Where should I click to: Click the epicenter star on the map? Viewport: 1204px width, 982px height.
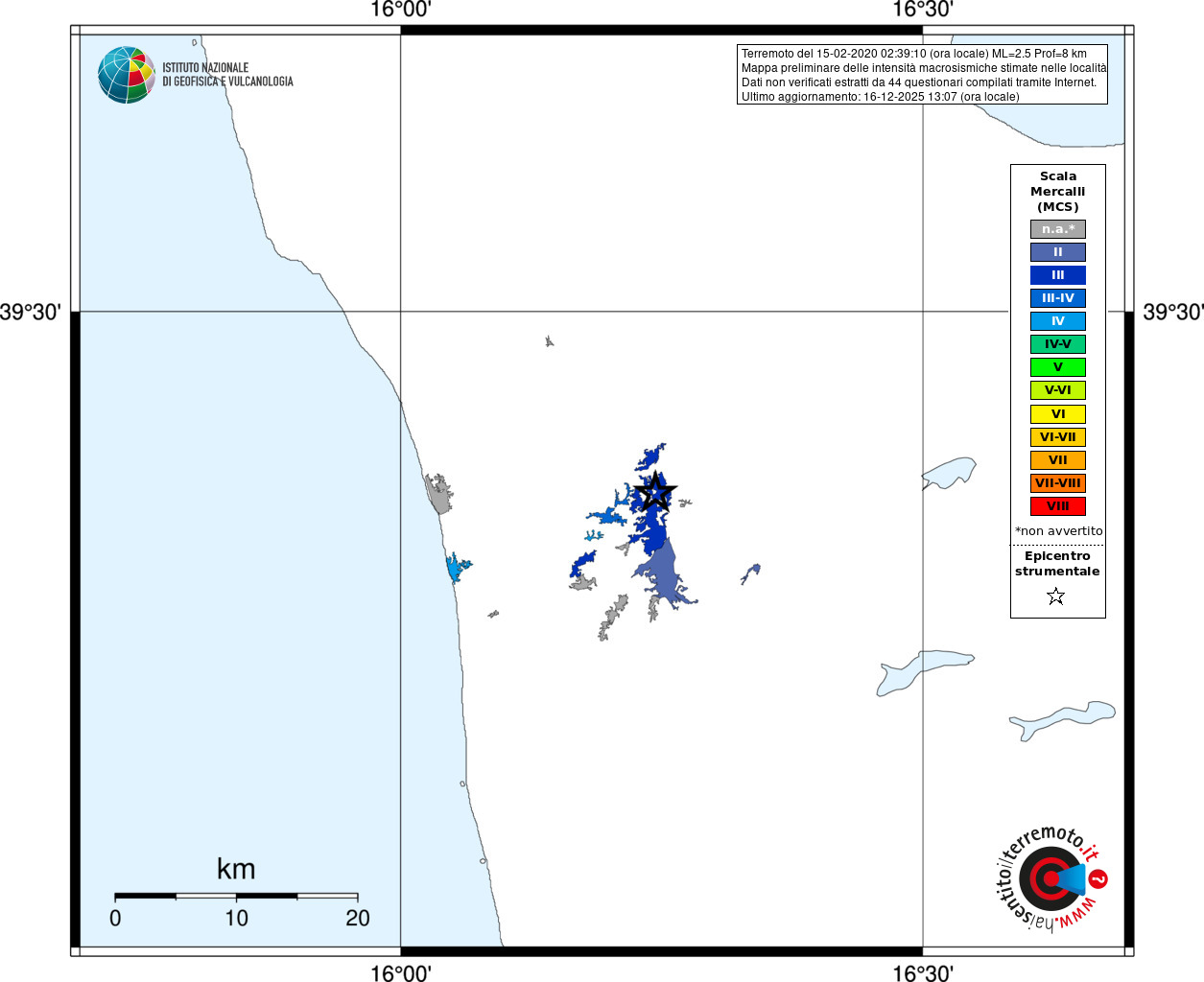[655, 492]
